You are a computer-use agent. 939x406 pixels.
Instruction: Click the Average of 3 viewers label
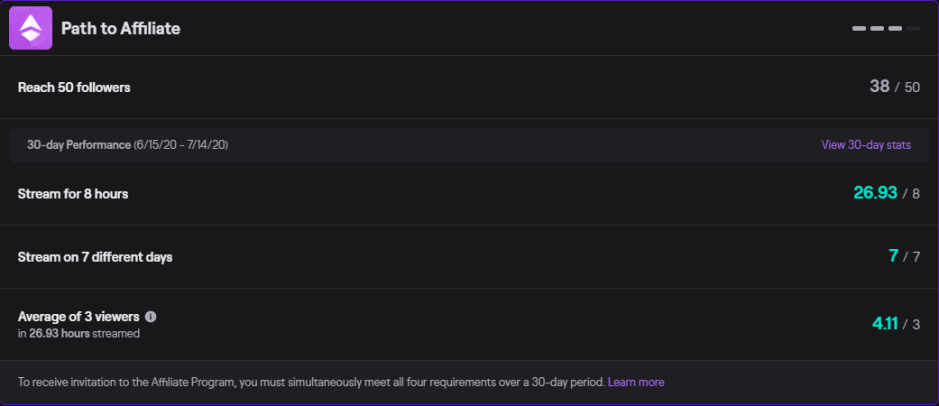click(79, 317)
